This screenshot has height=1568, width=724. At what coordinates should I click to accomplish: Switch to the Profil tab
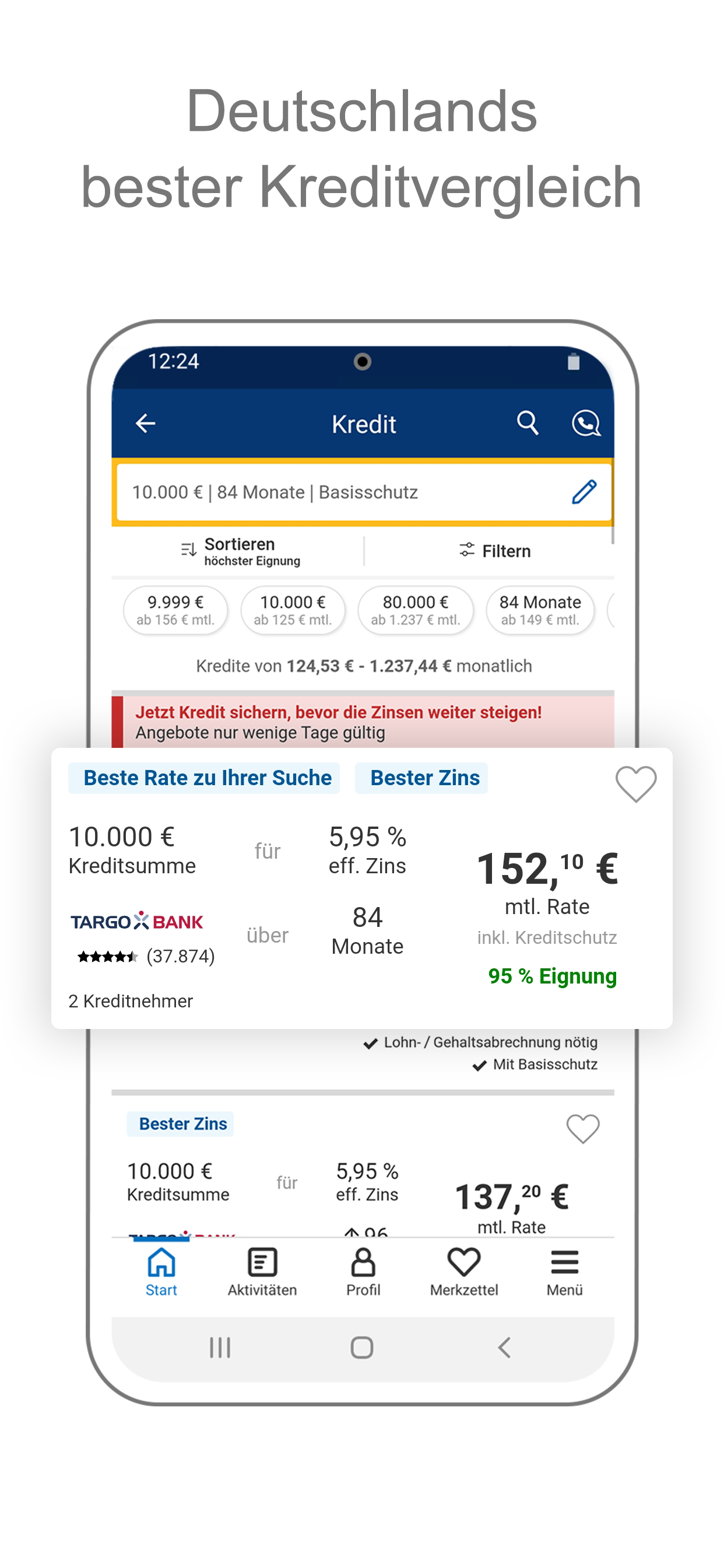[363, 1272]
